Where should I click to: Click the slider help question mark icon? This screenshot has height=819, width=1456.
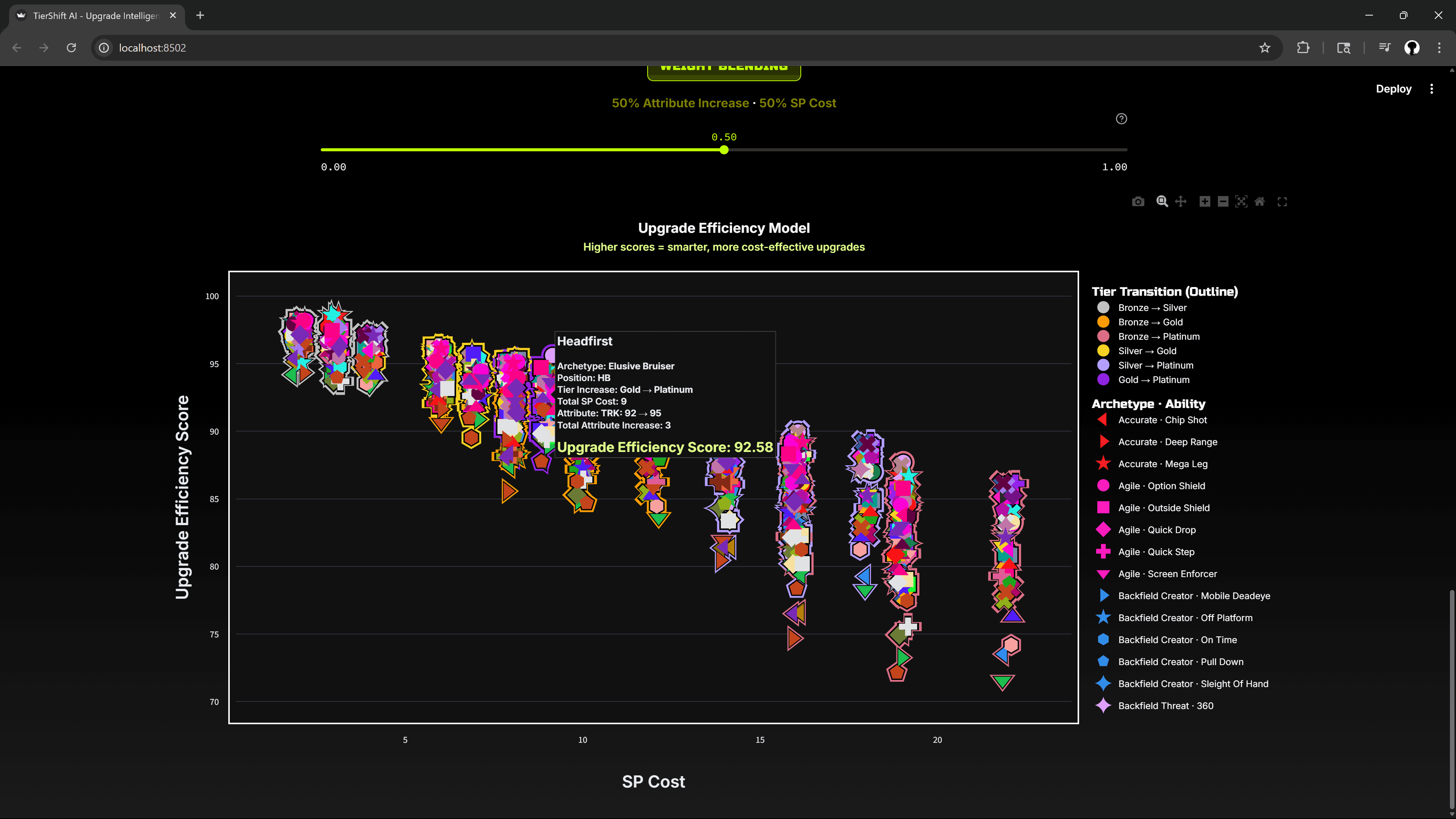coord(1122,119)
